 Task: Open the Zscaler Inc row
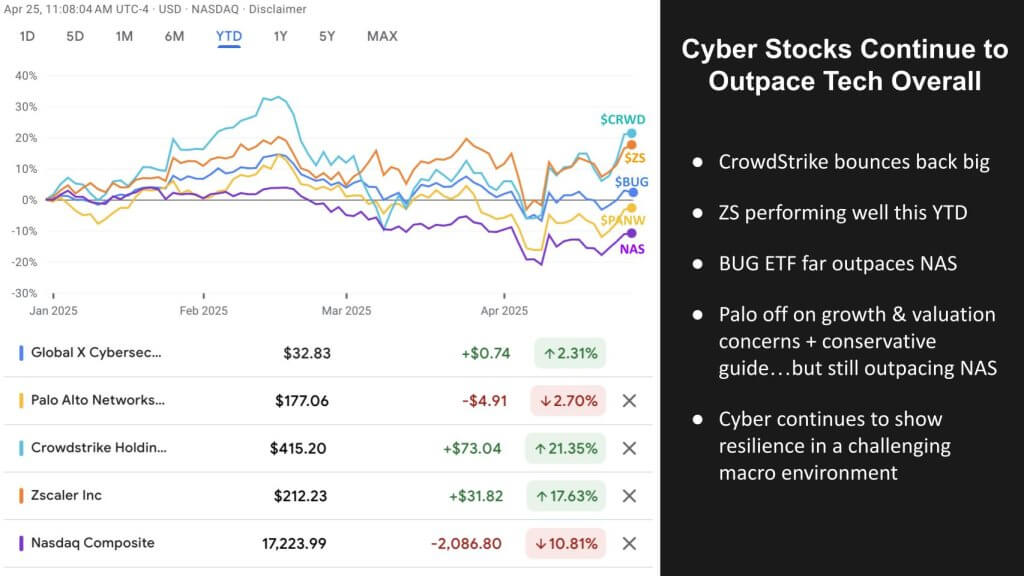click(66, 496)
